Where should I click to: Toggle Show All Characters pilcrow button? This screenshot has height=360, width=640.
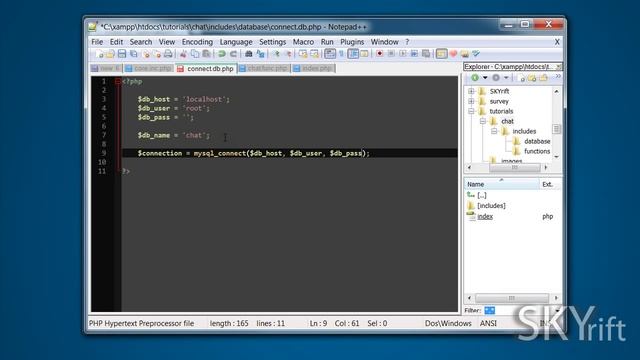coord(341,54)
